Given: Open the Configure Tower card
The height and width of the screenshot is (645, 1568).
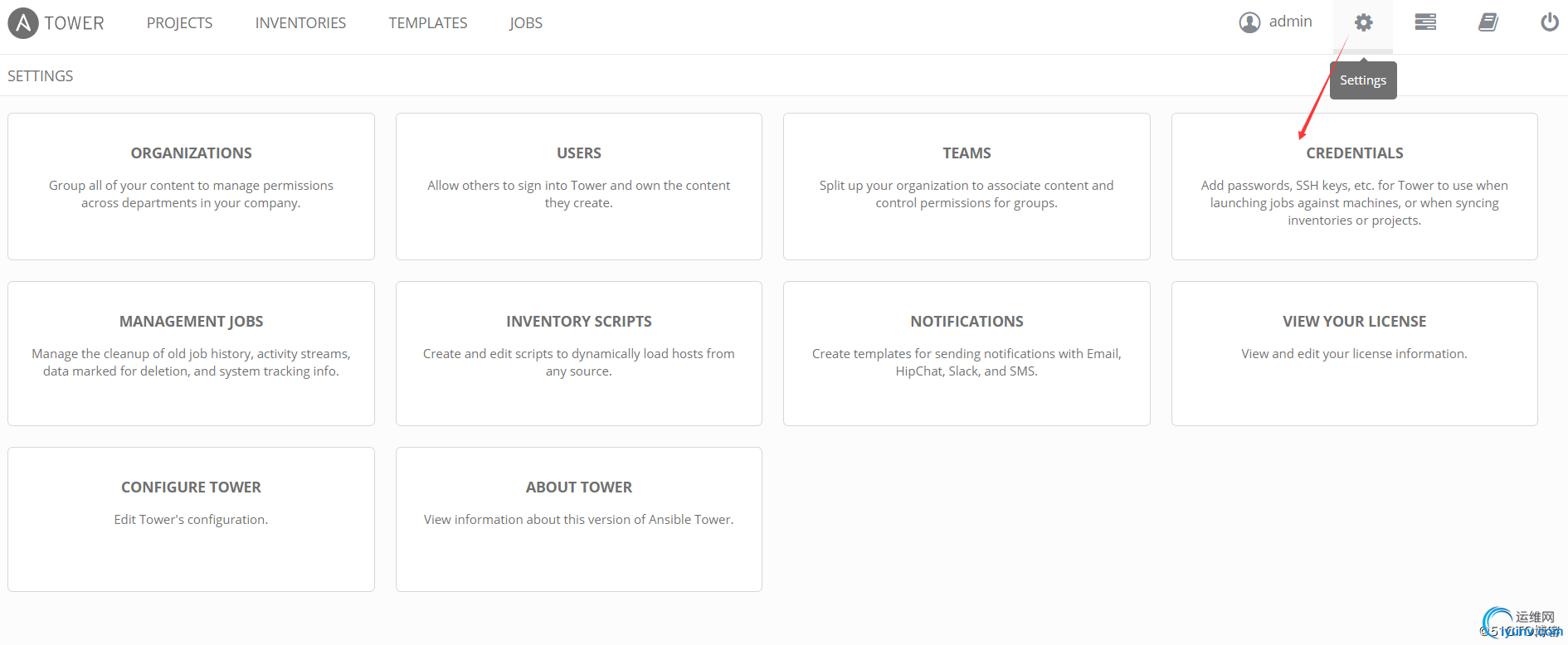Looking at the screenshot, I should [x=191, y=520].
